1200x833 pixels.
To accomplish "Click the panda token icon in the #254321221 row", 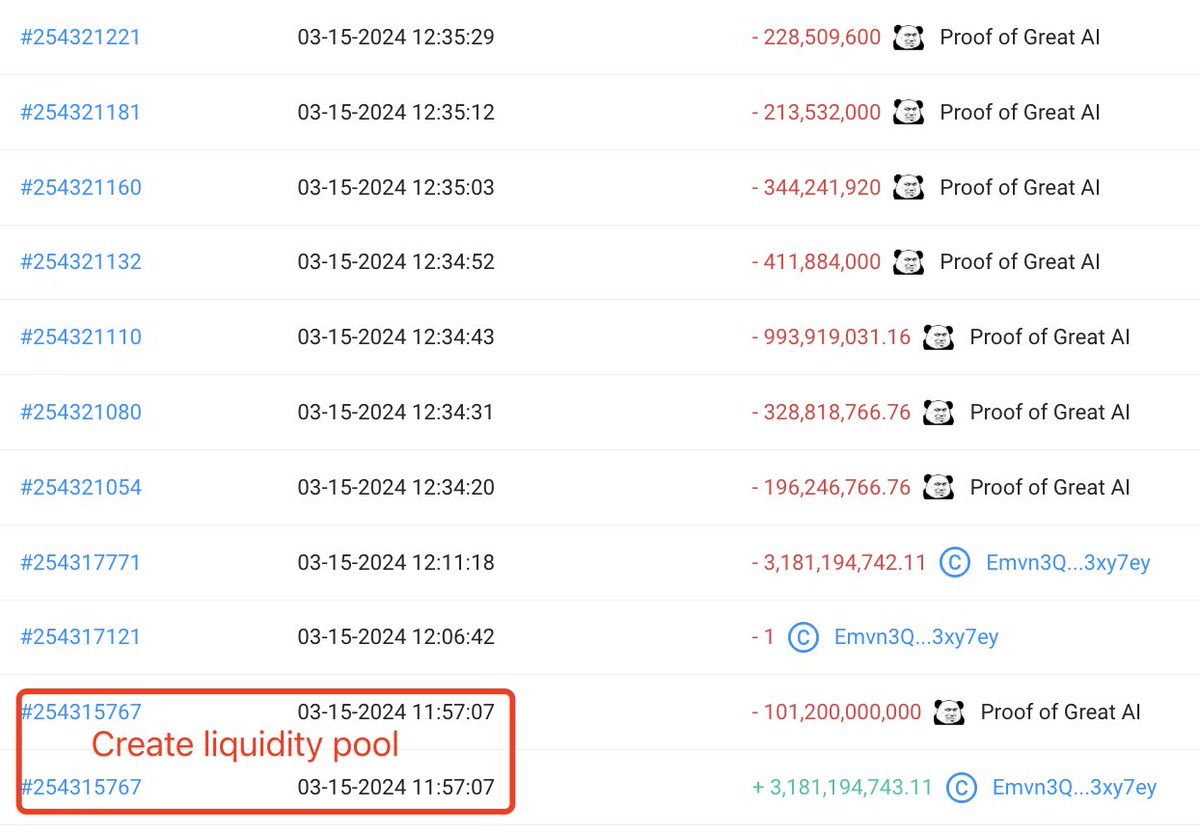I will (x=908, y=38).
